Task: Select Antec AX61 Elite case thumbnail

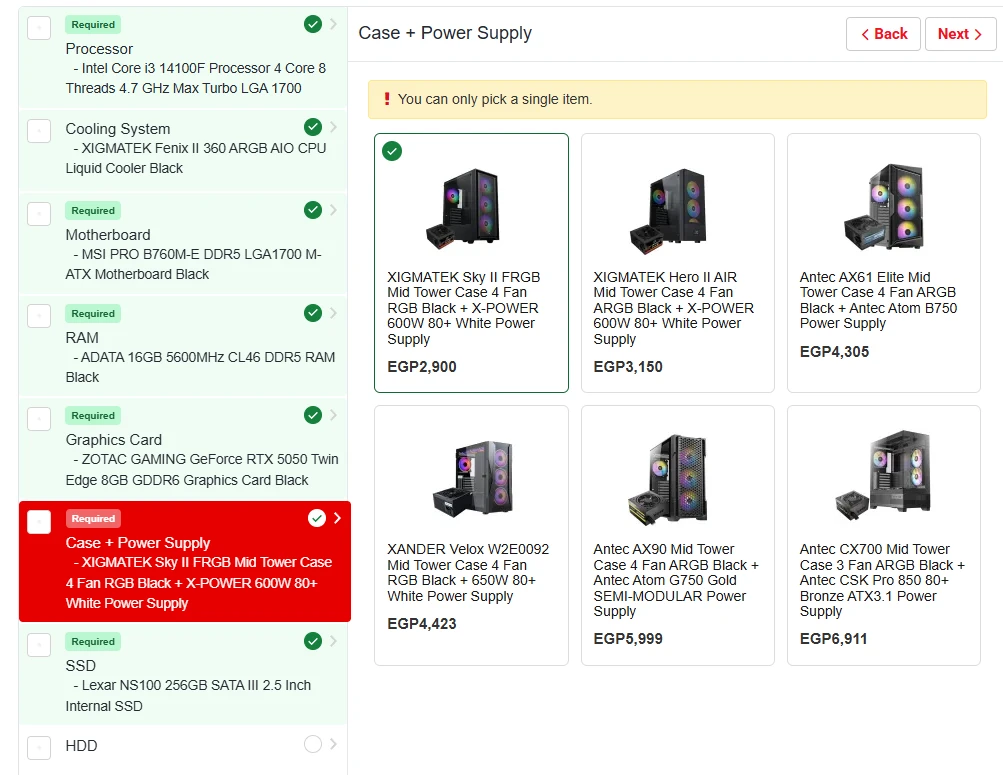Action: [x=883, y=207]
